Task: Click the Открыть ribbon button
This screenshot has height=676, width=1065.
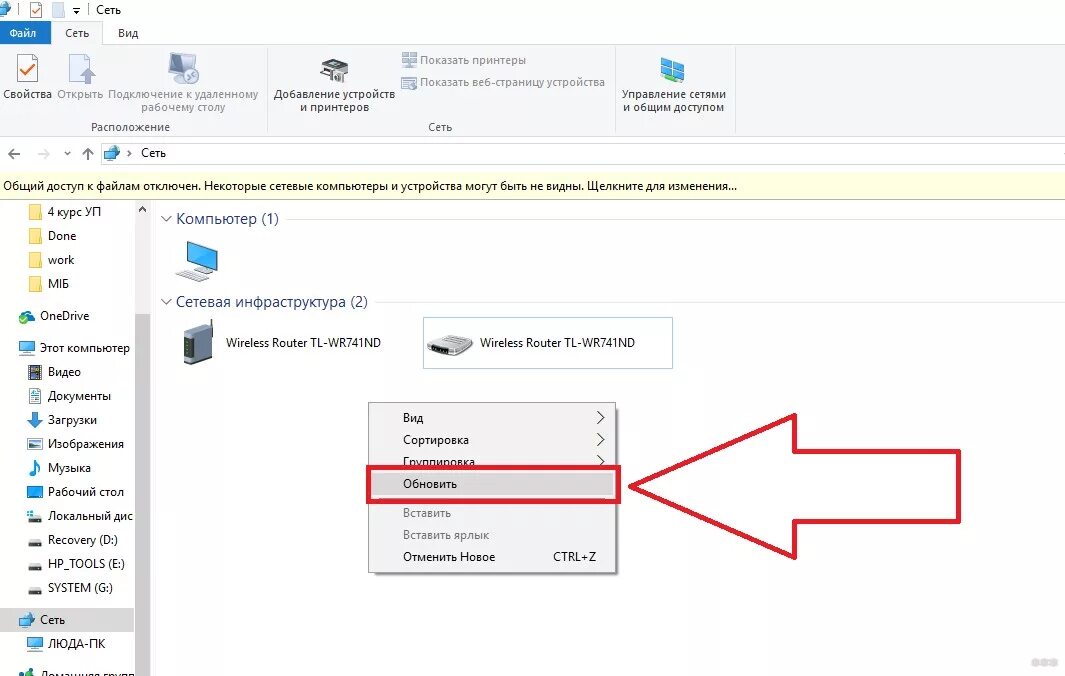Action: (80, 76)
